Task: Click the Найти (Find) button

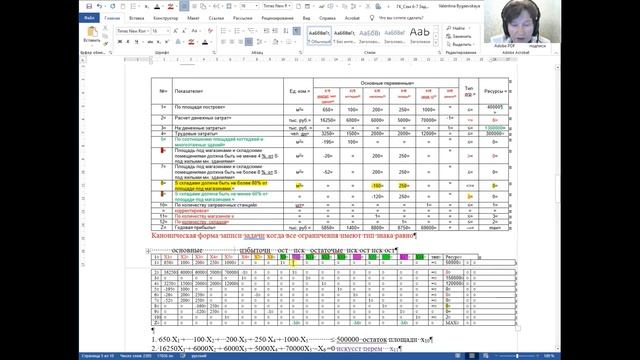Action: click(458, 28)
